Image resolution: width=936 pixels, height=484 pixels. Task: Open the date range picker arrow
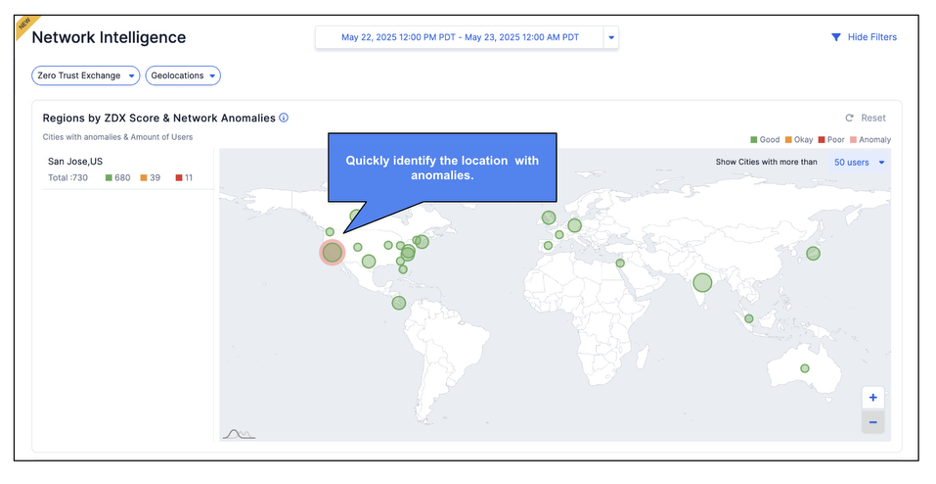pyautogui.click(x=611, y=38)
